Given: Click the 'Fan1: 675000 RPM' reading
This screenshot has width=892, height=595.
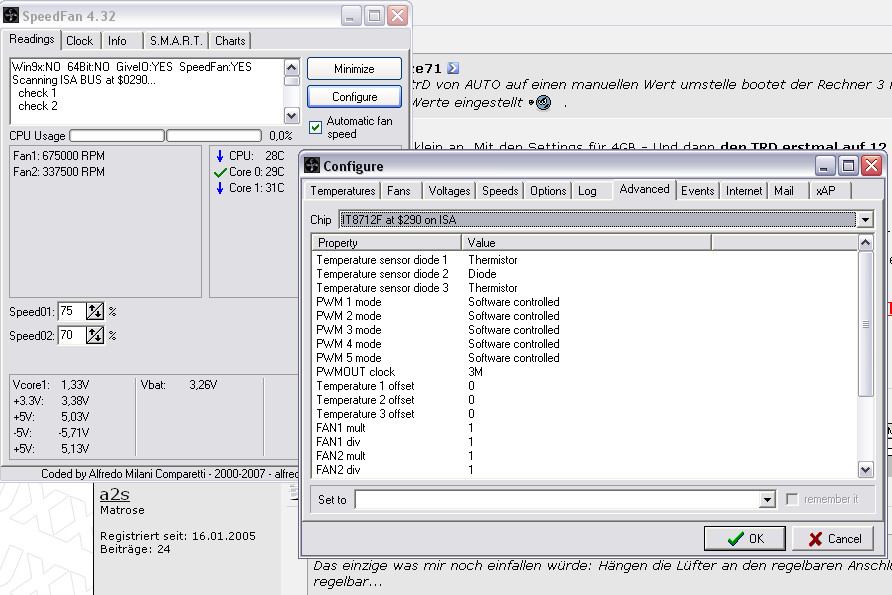Looking at the screenshot, I should pos(59,156).
